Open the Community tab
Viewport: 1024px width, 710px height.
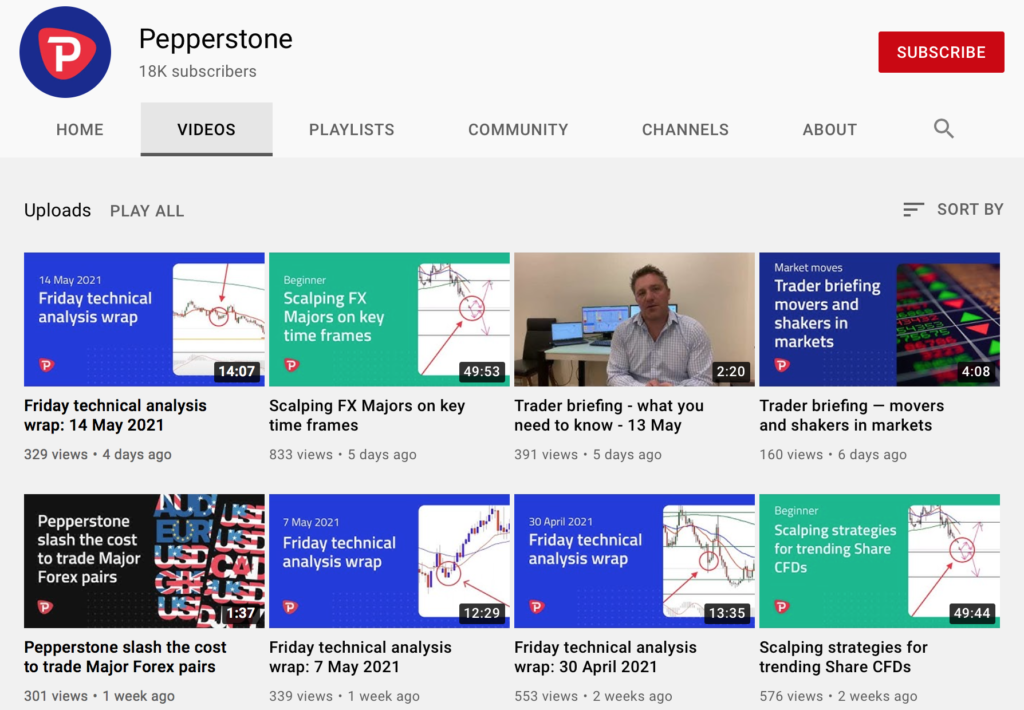(x=518, y=129)
